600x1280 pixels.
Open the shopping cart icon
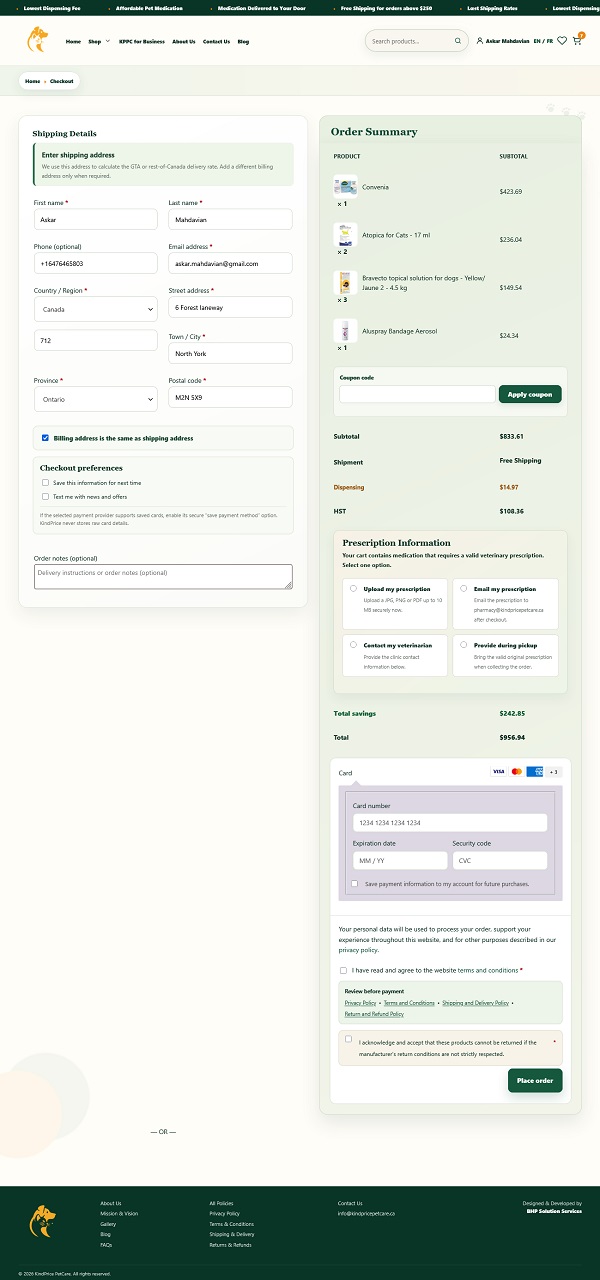pyautogui.click(x=577, y=41)
